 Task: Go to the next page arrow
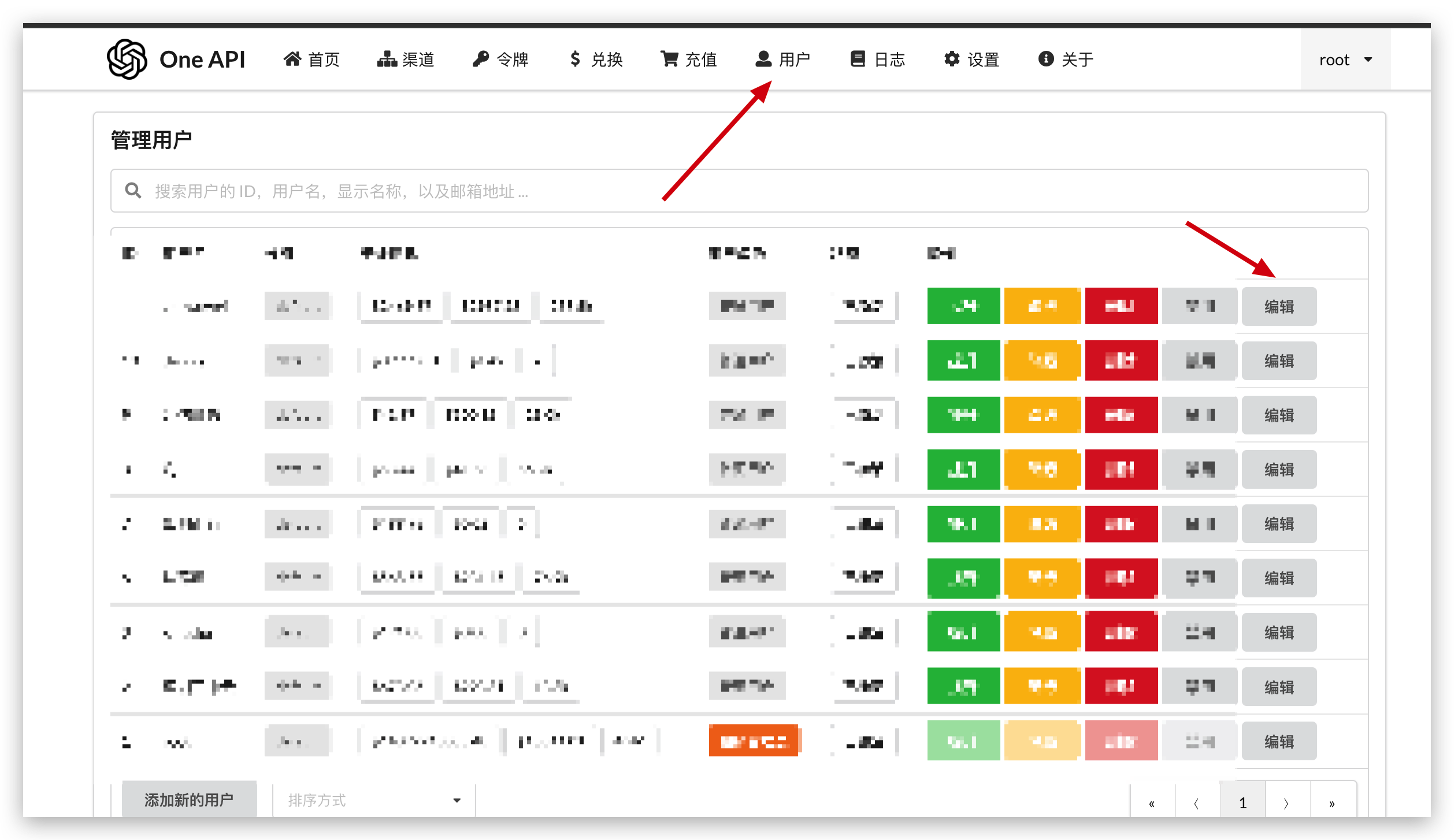pos(1287,802)
